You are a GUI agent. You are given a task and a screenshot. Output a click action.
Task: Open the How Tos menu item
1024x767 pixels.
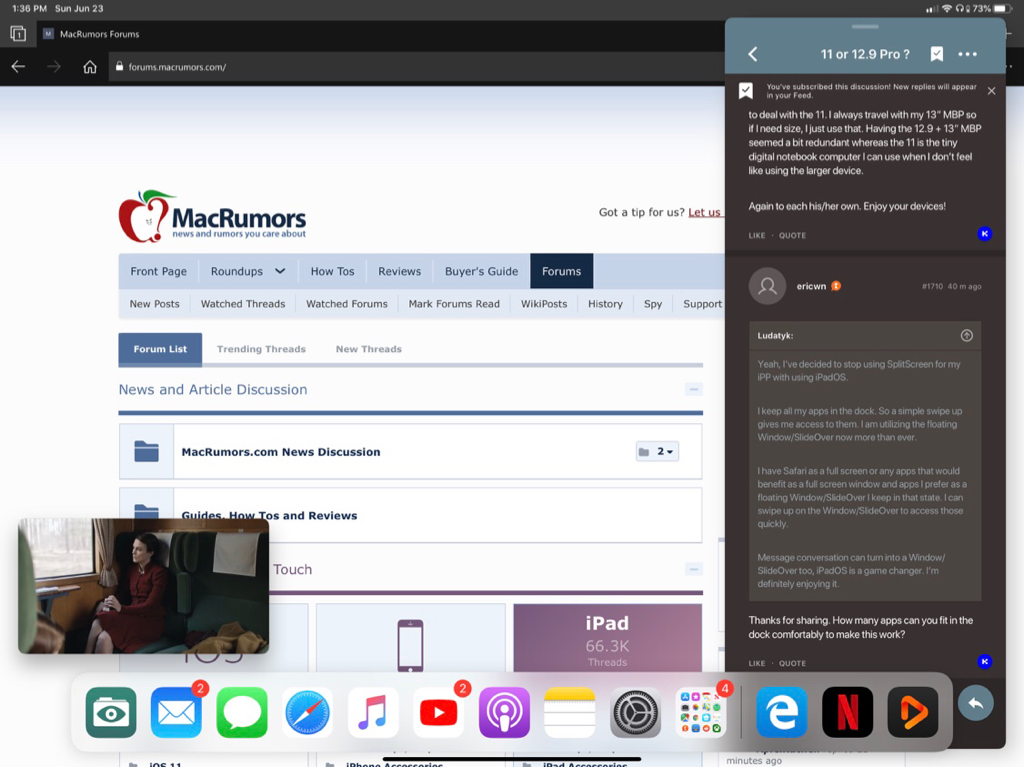(x=332, y=271)
